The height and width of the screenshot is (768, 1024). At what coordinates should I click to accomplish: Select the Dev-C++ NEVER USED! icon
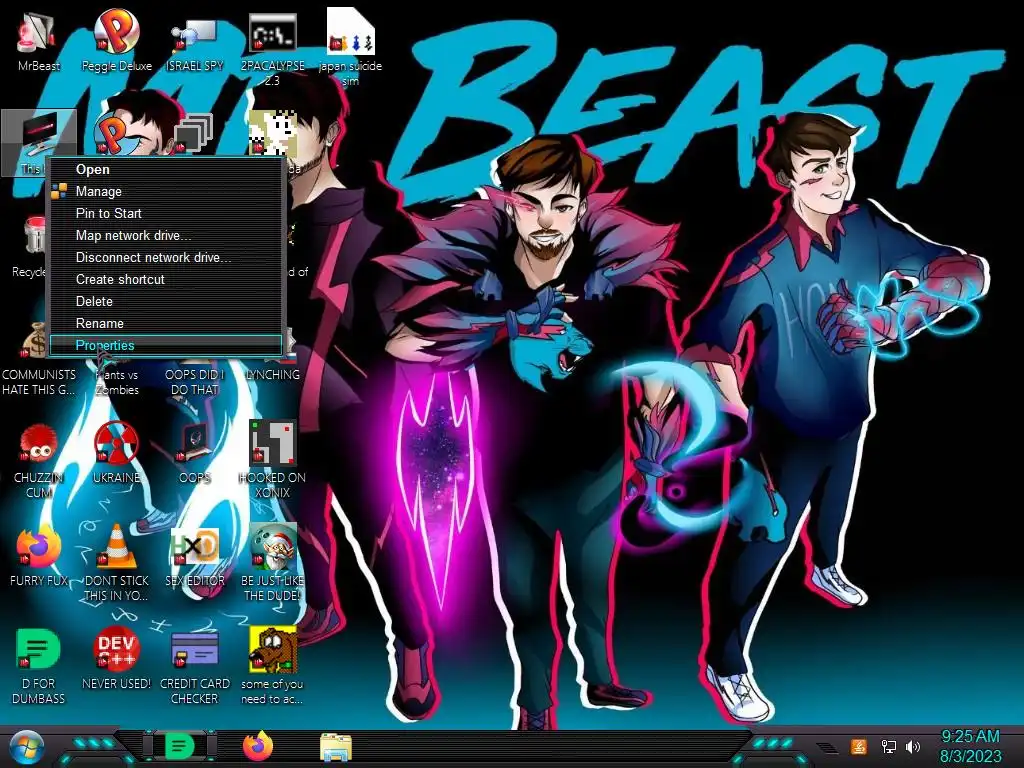pos(116,658)
